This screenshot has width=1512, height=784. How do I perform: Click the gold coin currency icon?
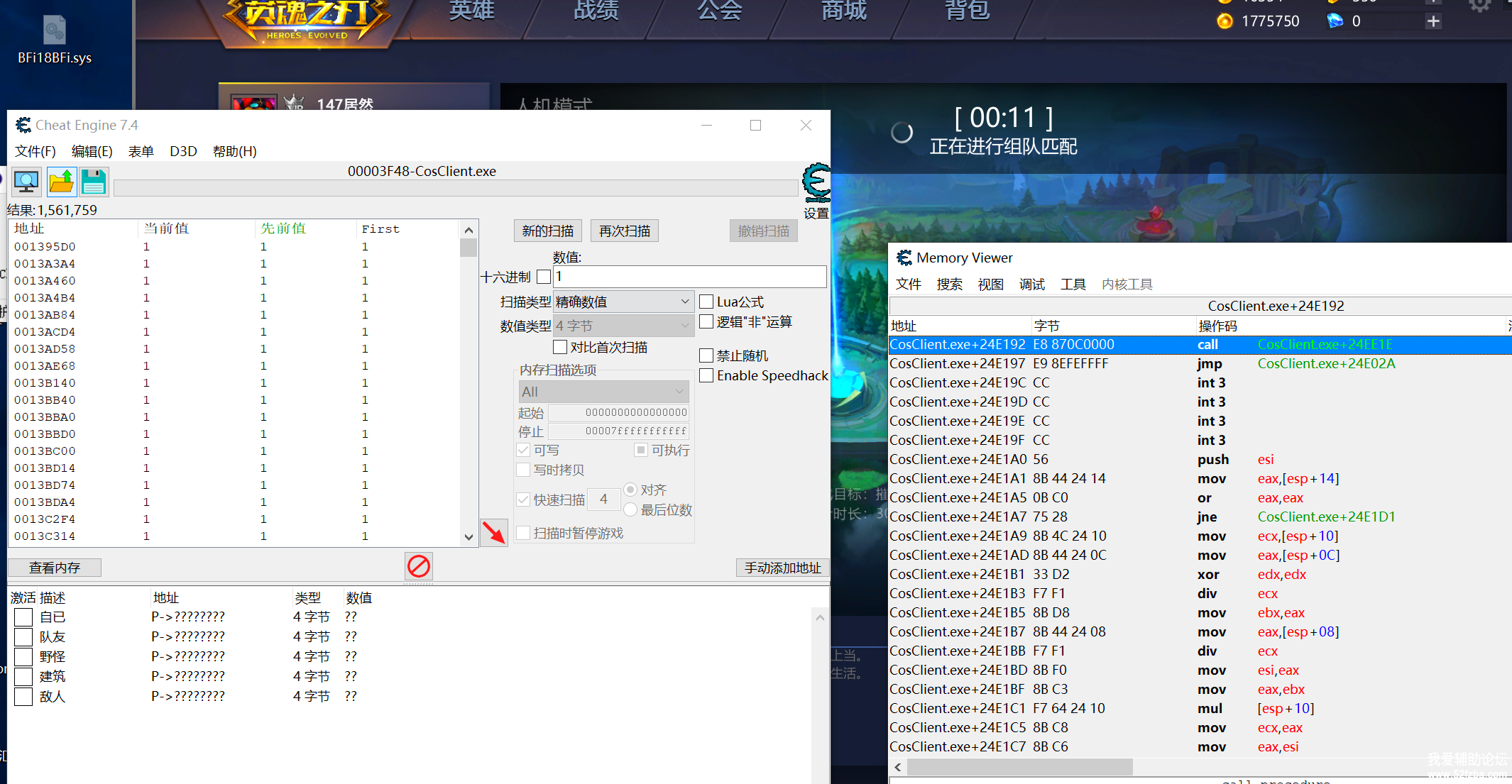tap(1225, 21)
